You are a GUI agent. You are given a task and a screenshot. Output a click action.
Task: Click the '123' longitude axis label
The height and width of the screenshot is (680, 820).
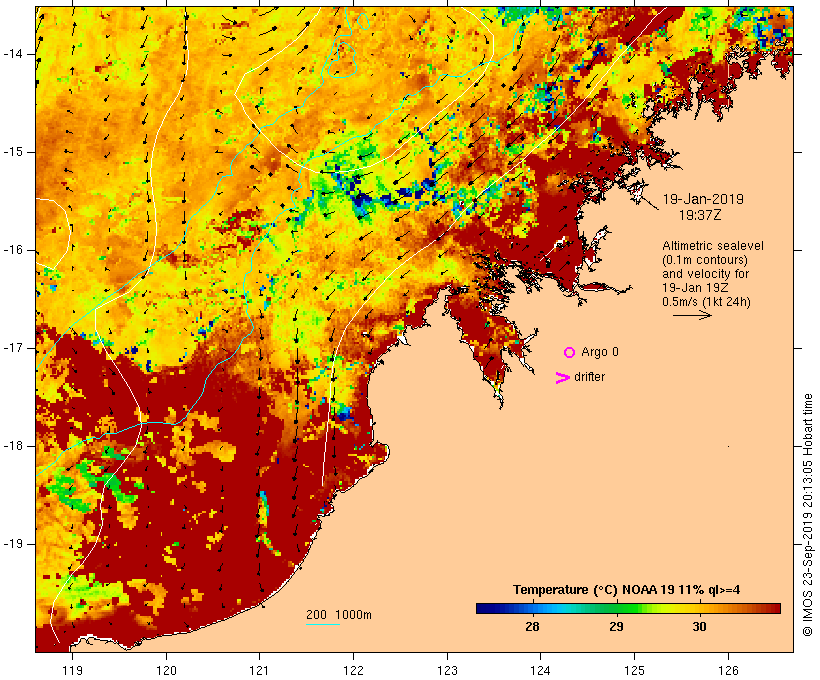[447, 670]
